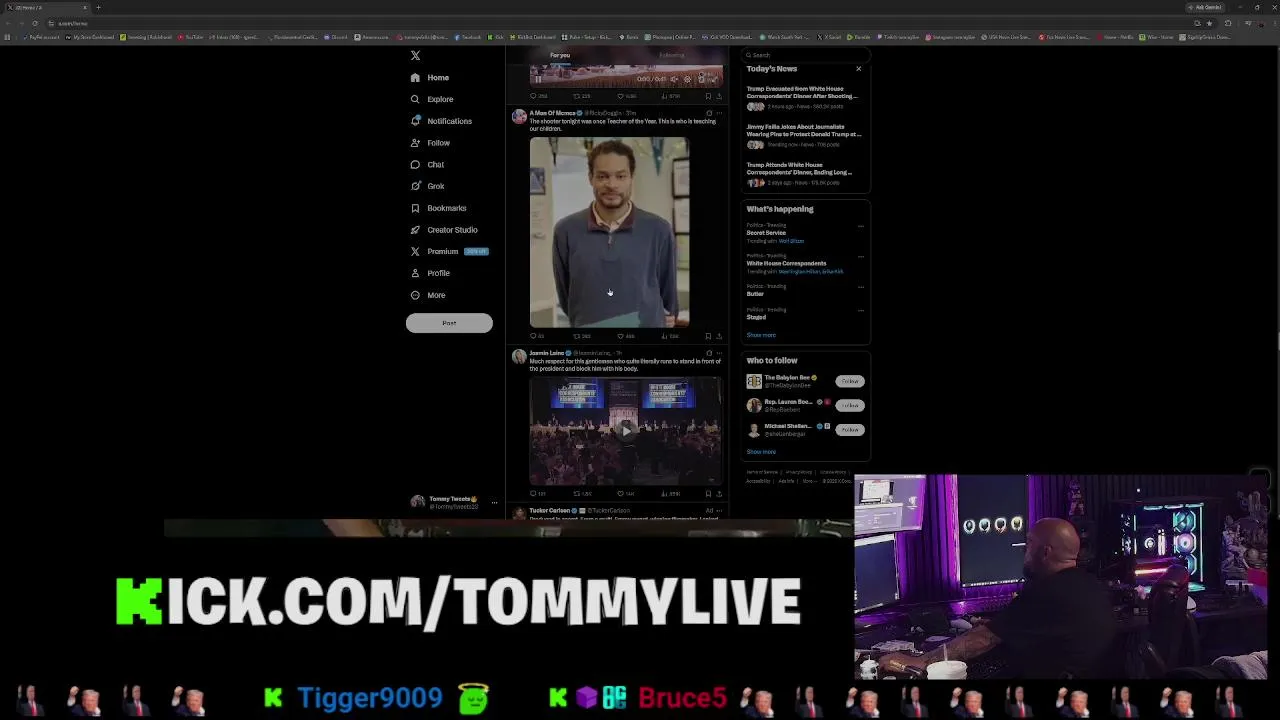Like the A Man Of Memes post
The height and width of the screenshot is (720, 1280).
tap(626, 336)
